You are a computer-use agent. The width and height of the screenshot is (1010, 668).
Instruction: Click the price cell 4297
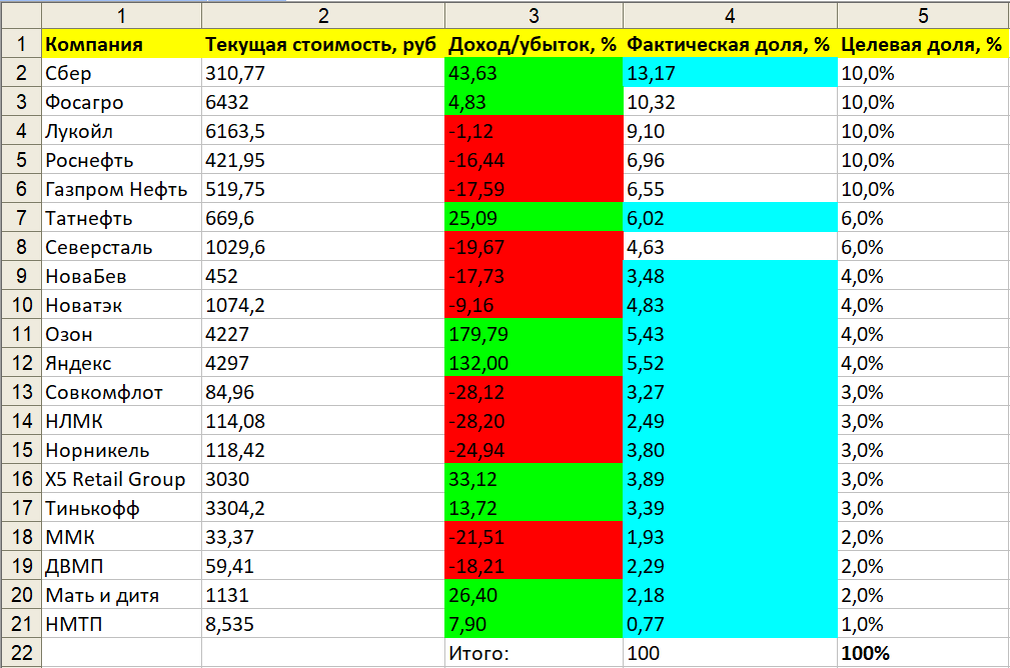323,363
